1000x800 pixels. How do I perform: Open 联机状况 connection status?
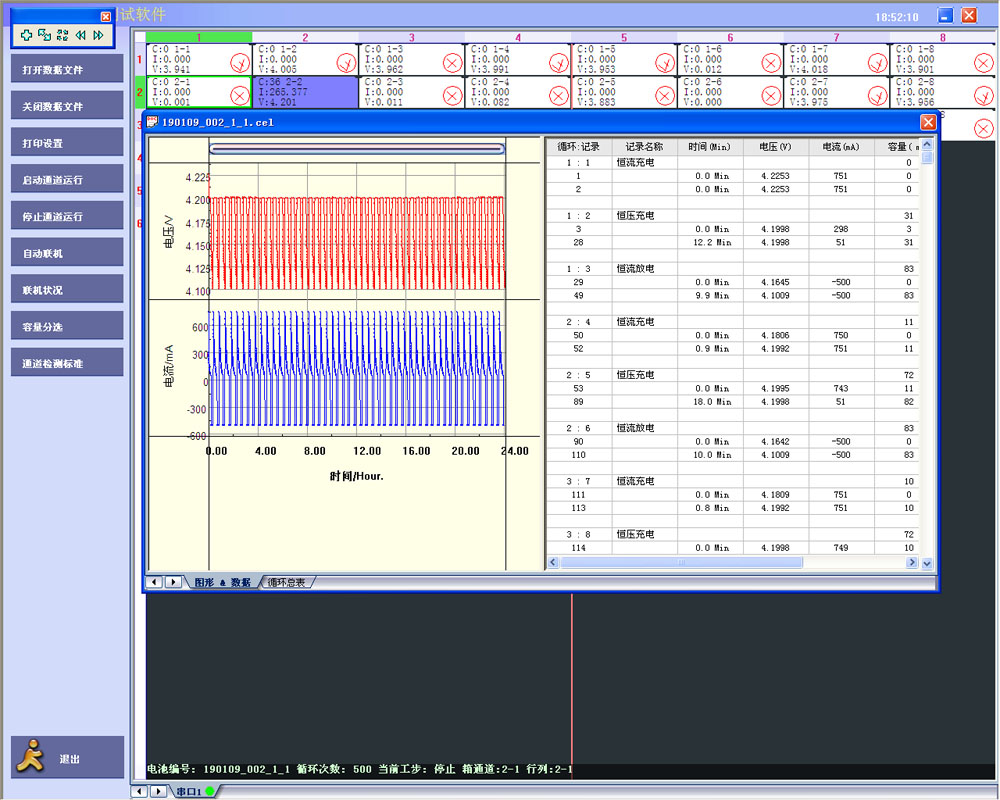pos(67,290)
